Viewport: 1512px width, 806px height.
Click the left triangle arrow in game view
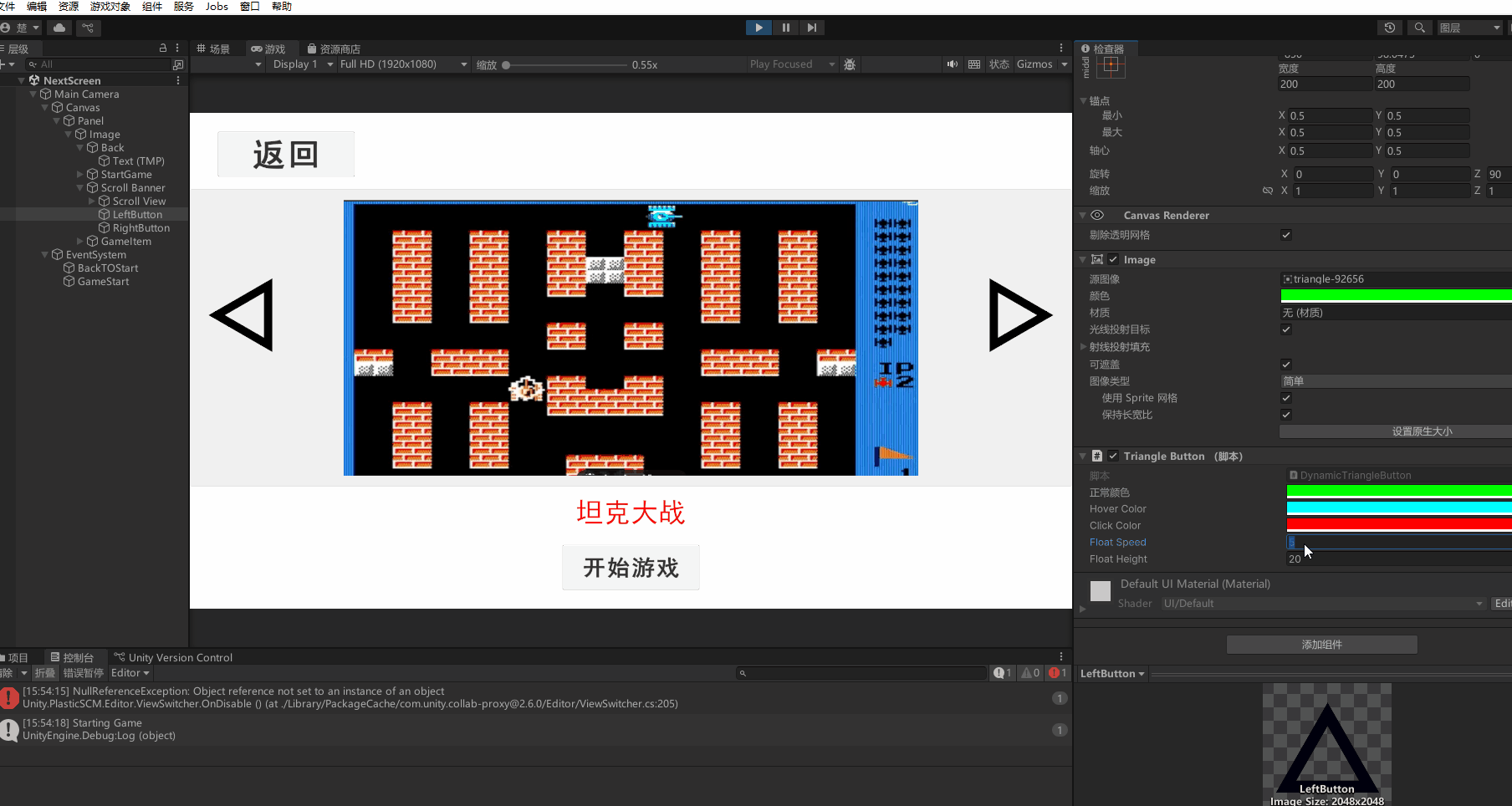click(243, 315)
